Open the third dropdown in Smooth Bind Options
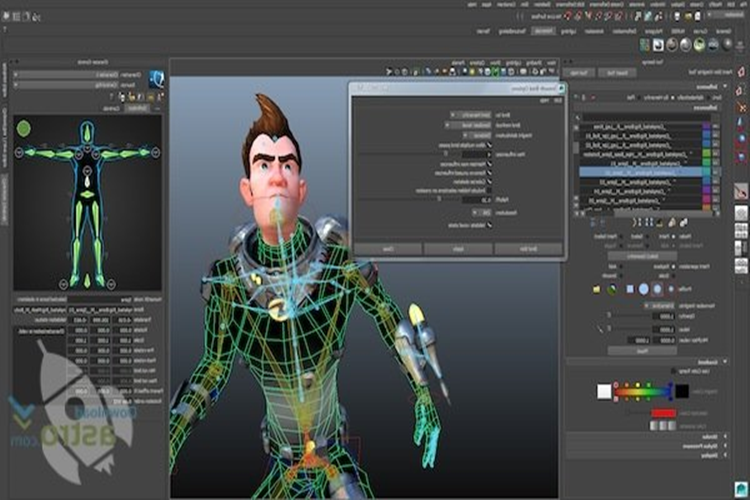 477,135
